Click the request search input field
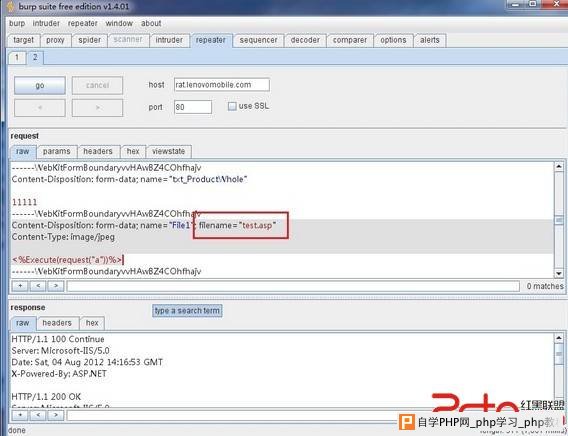This screenshot has height=436, width=568. [293, 286]
